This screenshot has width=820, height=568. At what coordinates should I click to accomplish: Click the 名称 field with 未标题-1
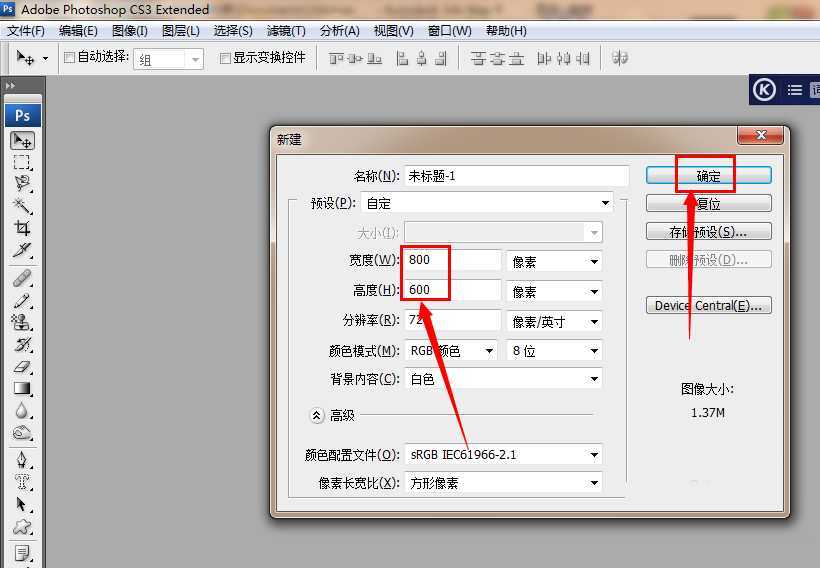point(516,176)
